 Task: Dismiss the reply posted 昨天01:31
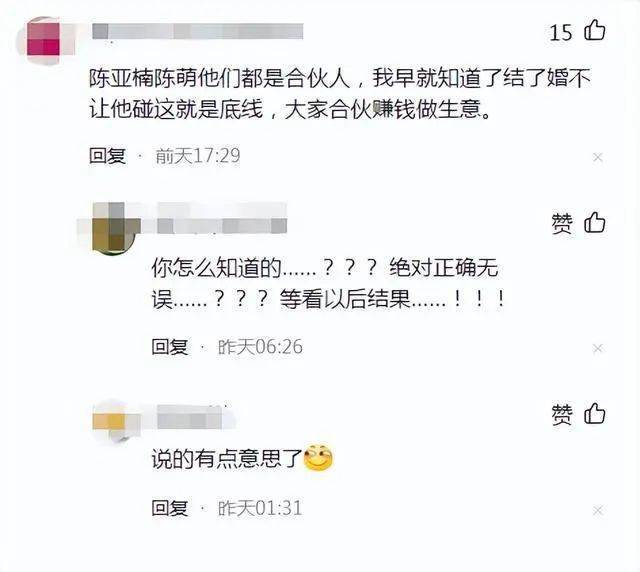(x=598, y=510)
